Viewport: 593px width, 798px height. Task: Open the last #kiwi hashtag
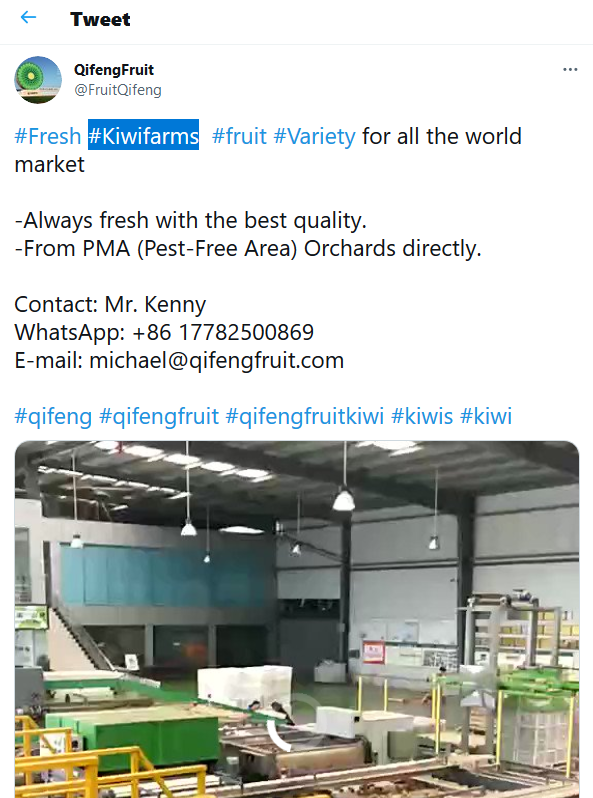coord(486,416)
